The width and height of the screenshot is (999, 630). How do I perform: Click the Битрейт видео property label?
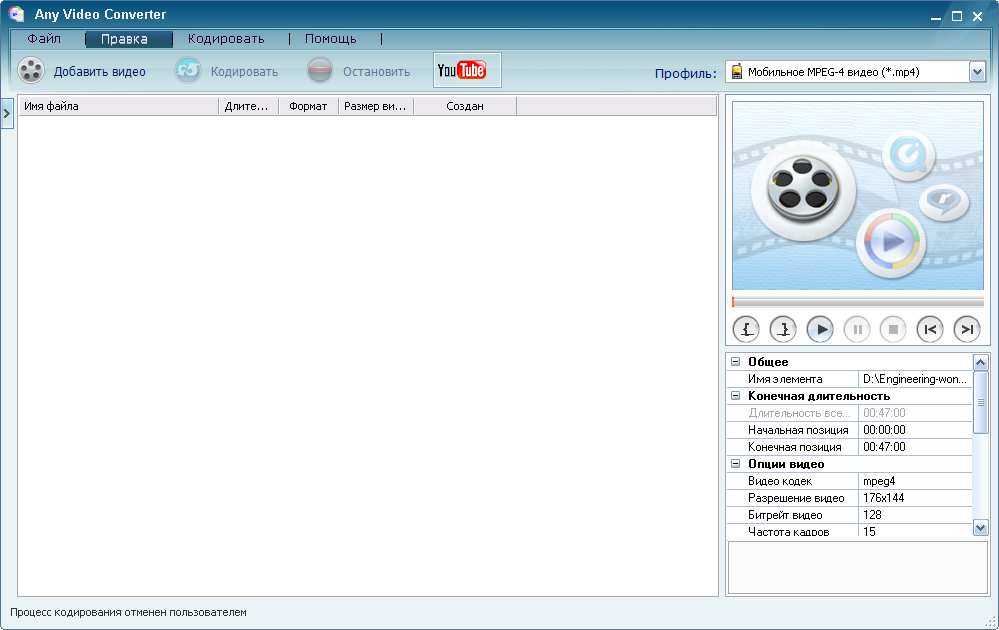point(785,515)
